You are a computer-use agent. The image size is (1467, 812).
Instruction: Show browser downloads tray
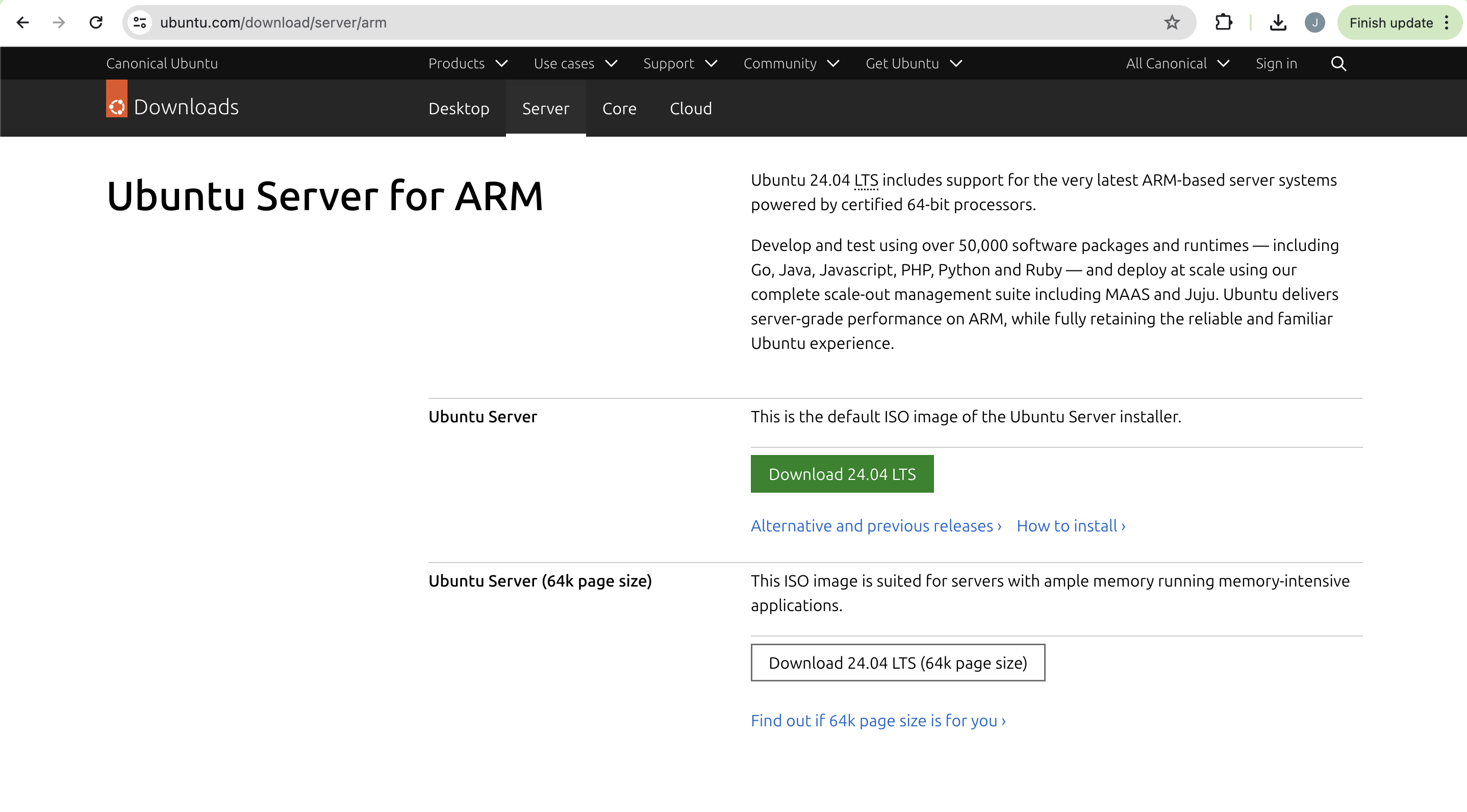(1278, 23)
